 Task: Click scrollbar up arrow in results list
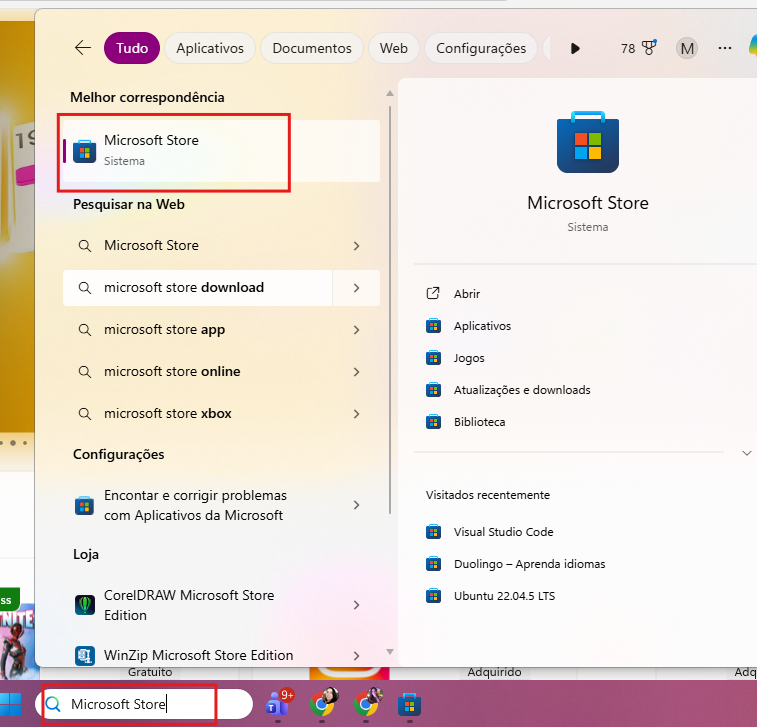click(390, 94)
